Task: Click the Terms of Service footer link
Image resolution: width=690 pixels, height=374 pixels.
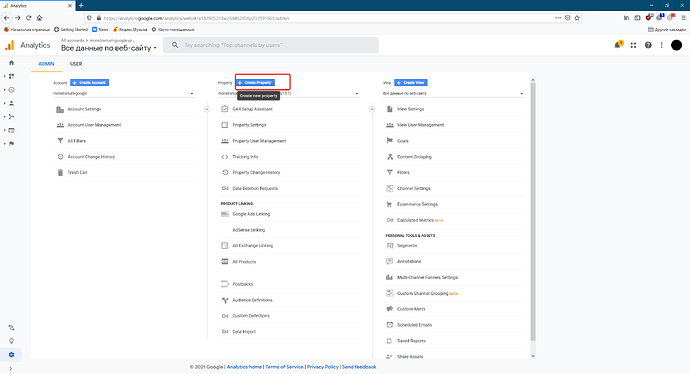Action: click(284, 367)
